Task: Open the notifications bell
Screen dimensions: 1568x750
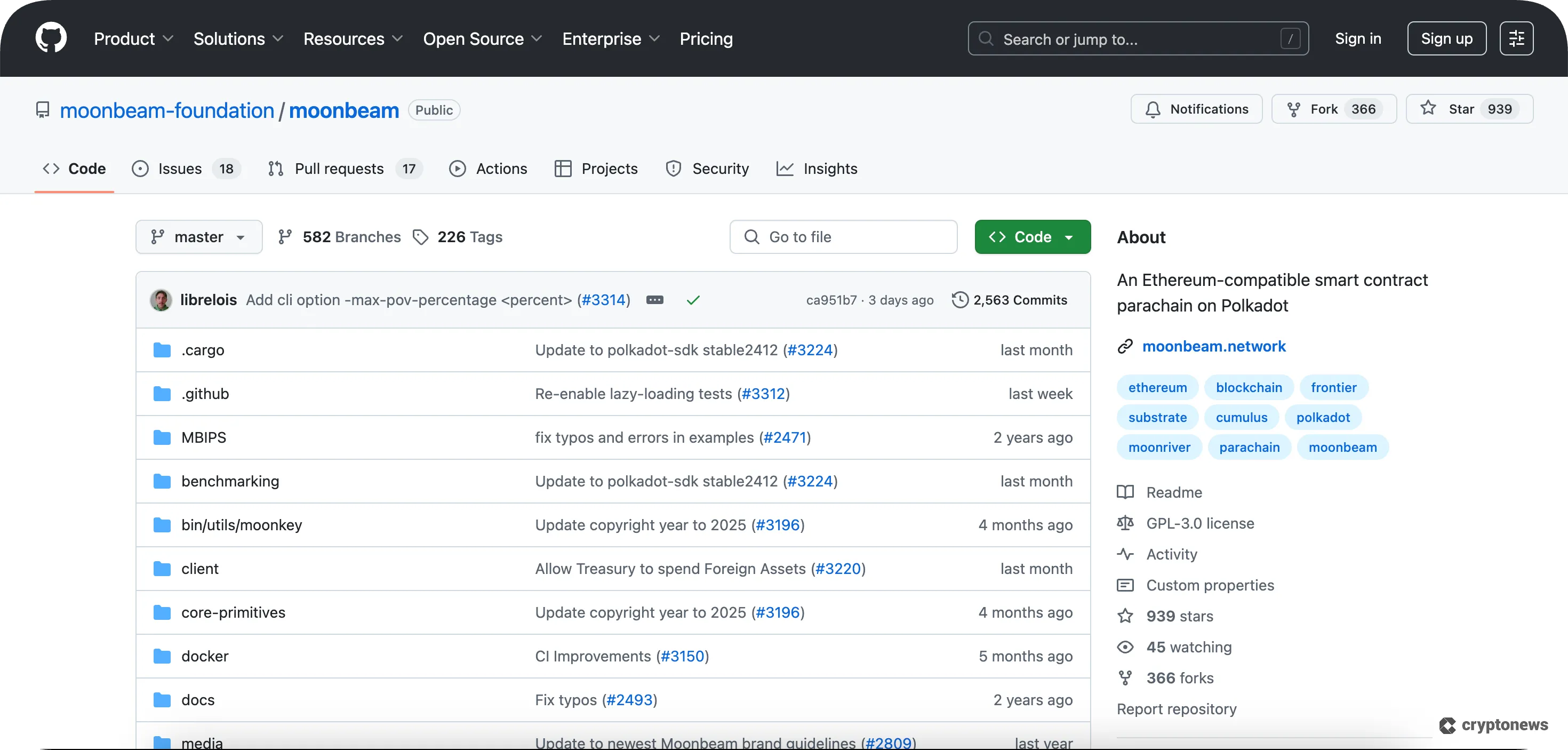Action: [x=1153, y=109]
